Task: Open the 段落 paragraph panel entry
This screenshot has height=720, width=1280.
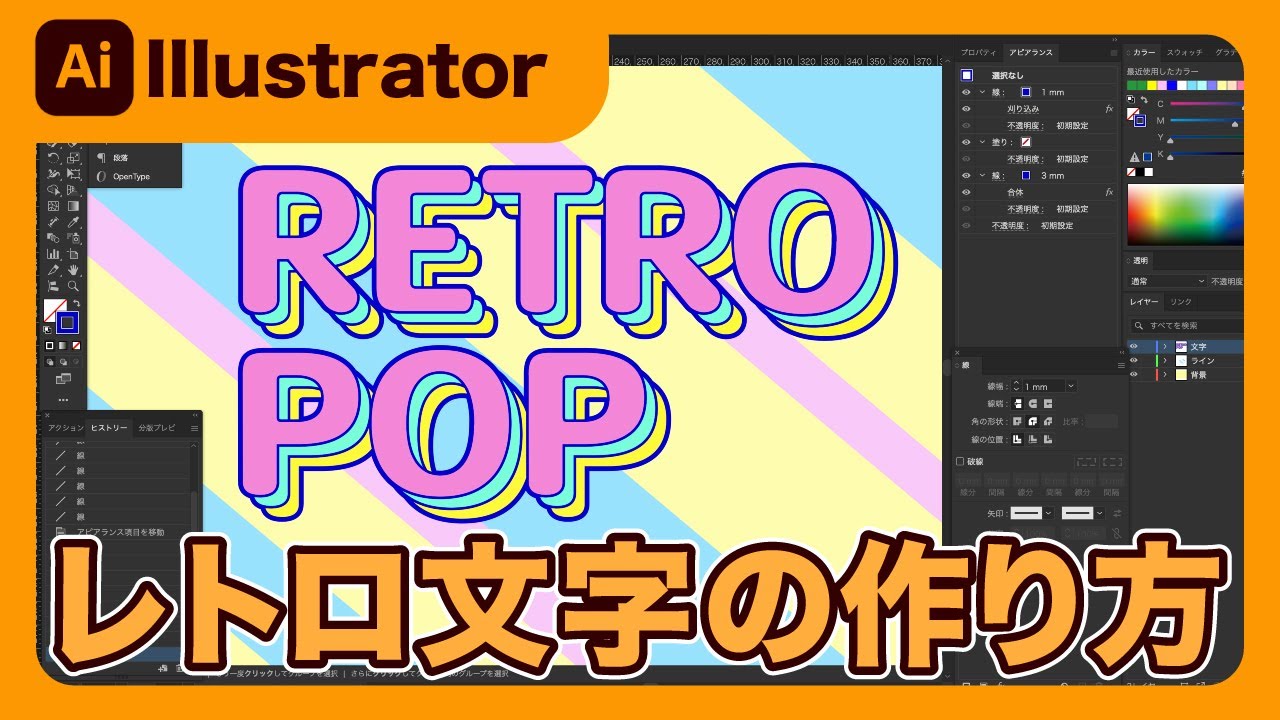Action: [120, 158]
